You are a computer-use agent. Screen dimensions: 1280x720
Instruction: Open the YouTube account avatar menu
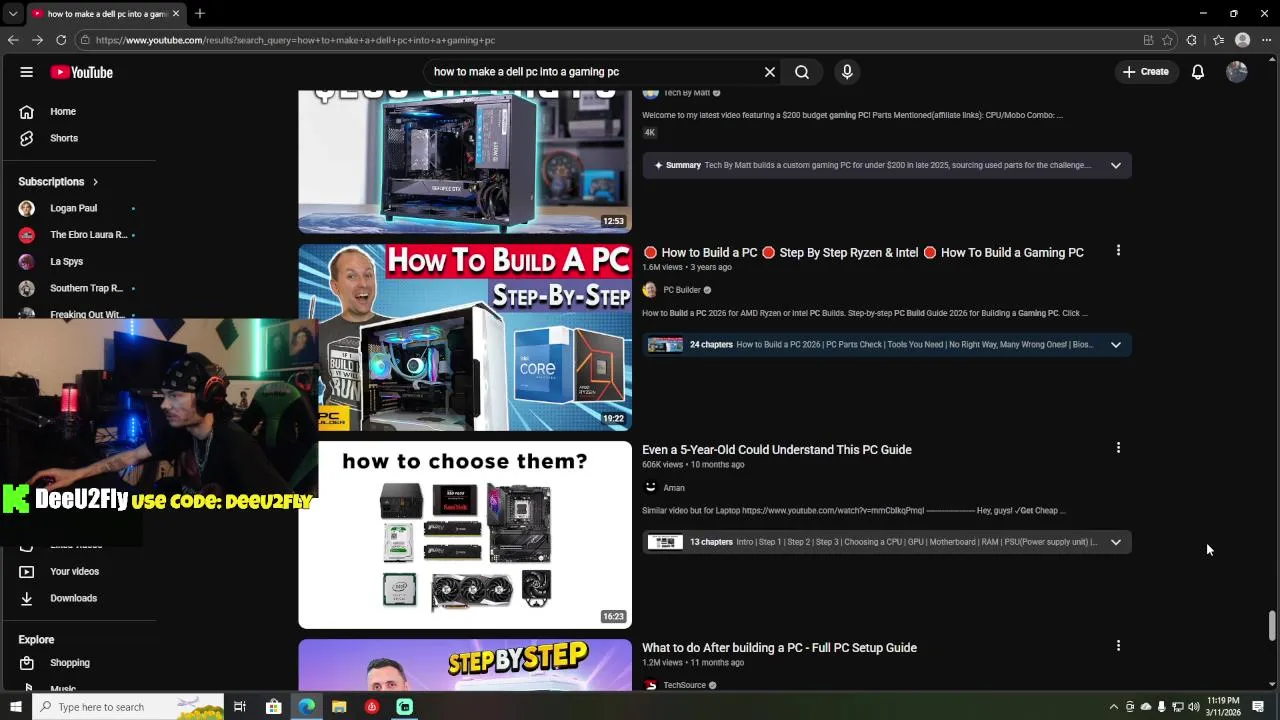coord(1237,72)
